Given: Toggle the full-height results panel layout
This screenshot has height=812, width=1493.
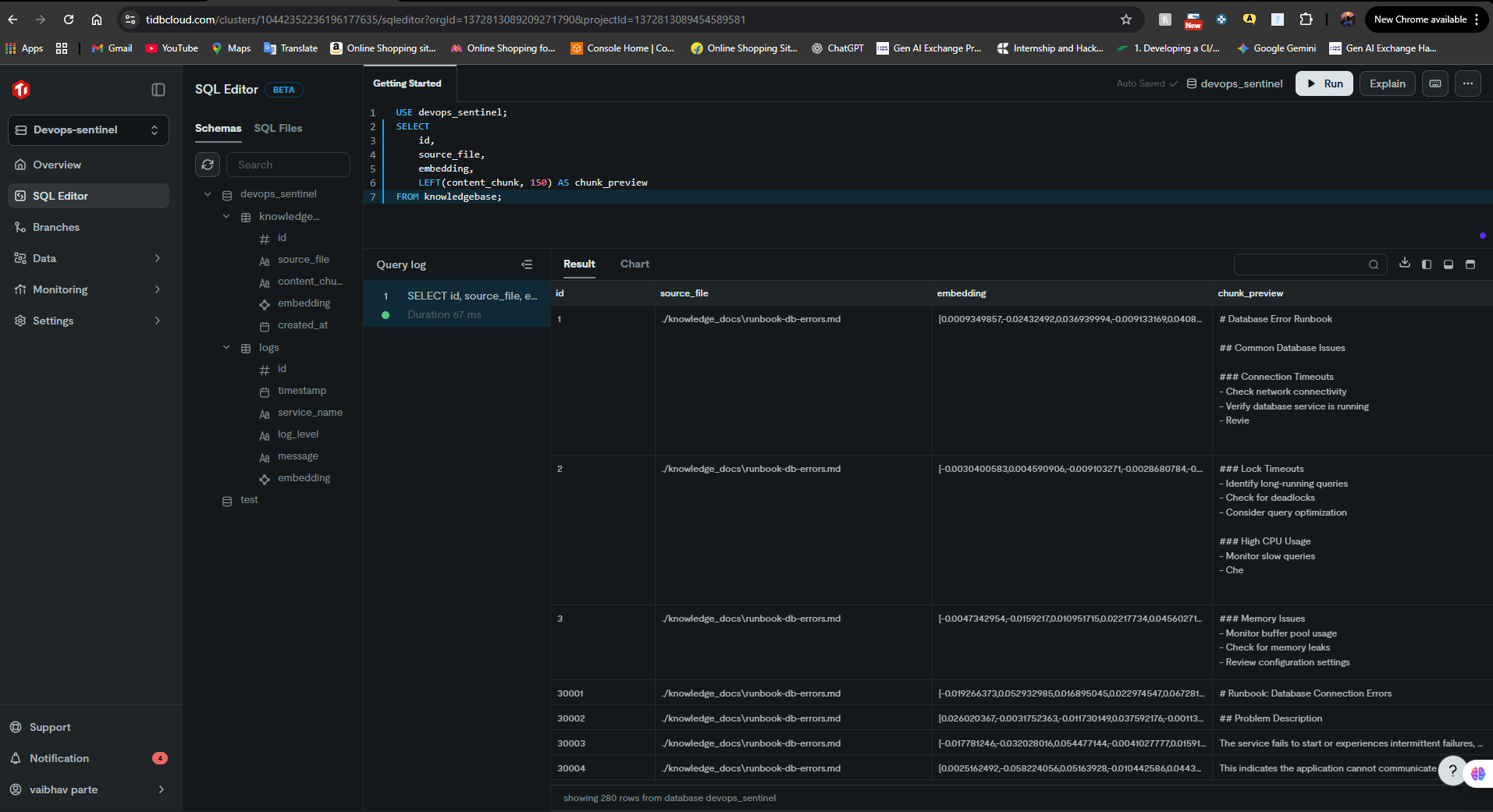Looking at the screenshot, I should tap(1470, 264).
